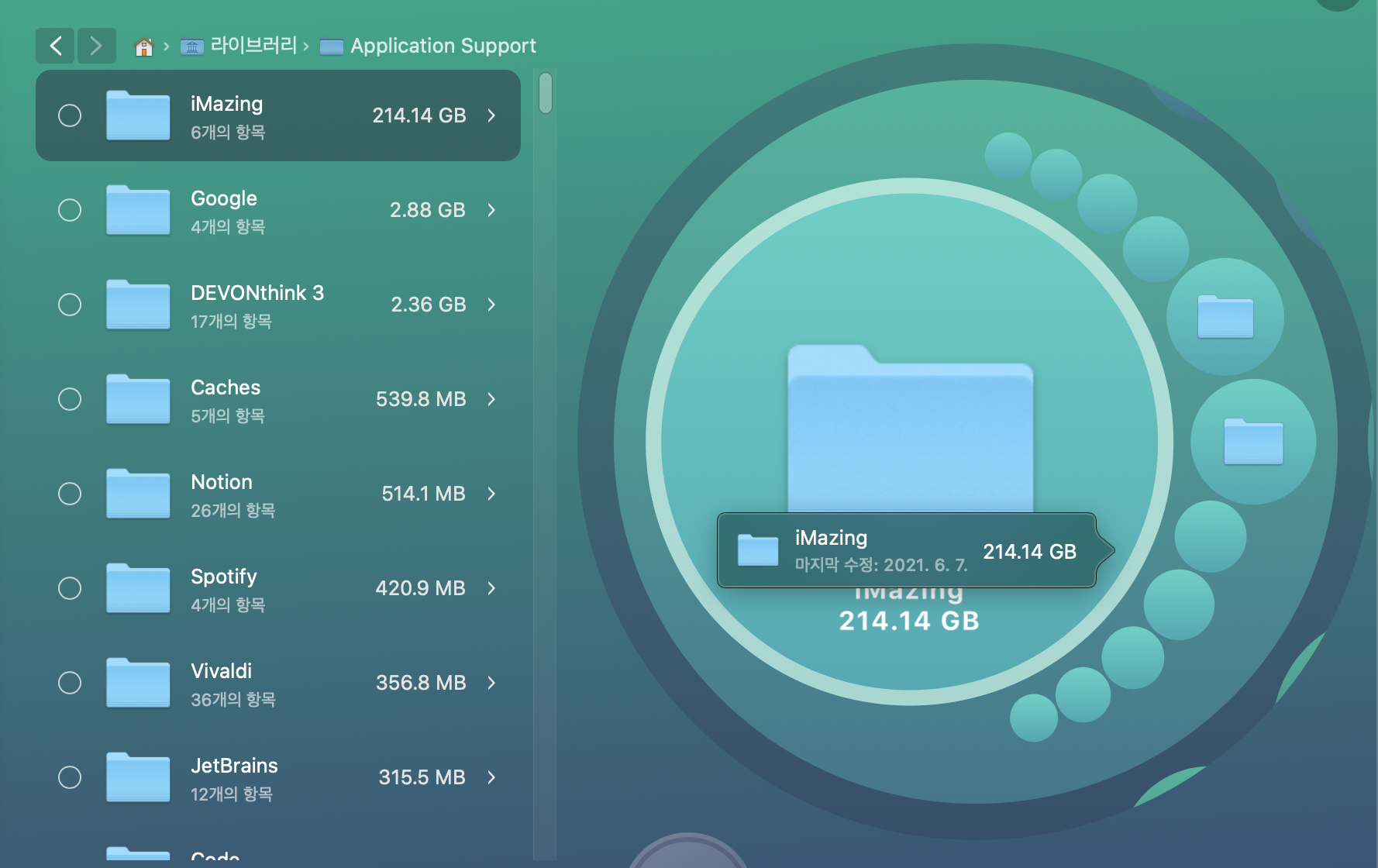1378x868 pixels.
Task: Click the 214.14 GB size in the list
Action: 419,115
